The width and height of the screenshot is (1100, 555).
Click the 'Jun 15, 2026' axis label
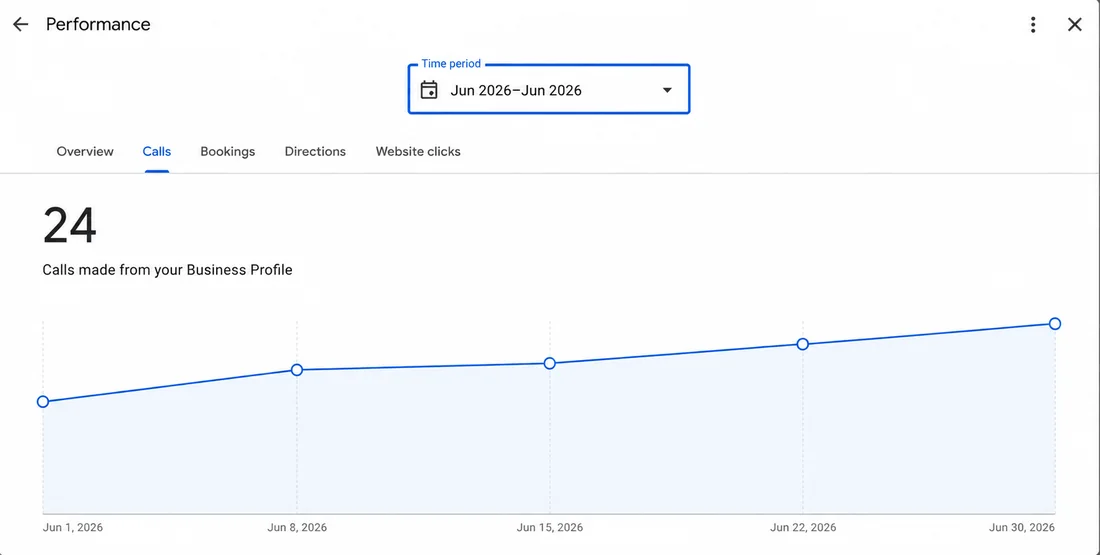tap(550, 528)
